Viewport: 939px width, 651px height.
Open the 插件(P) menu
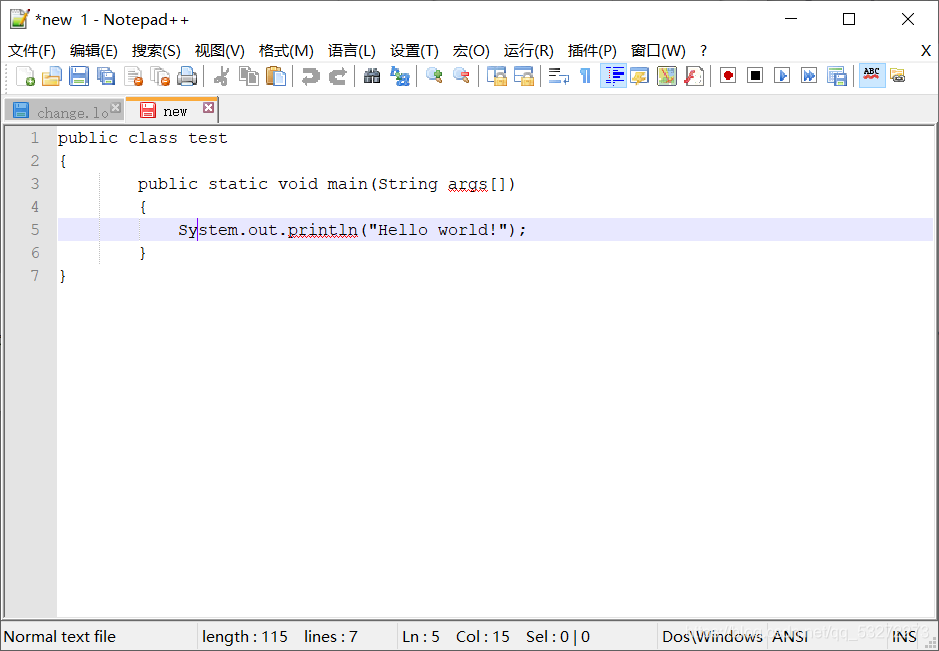(x=592, y=51)
